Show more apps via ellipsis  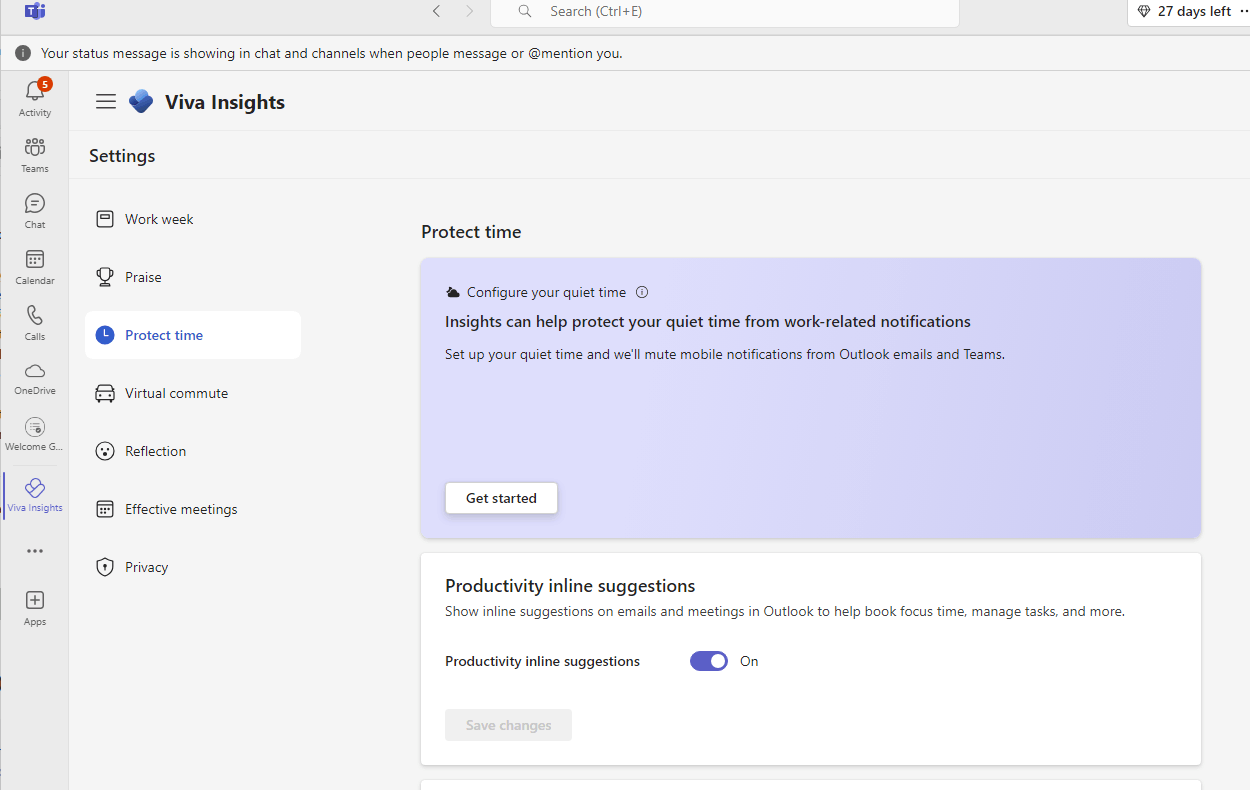[35, 551]
